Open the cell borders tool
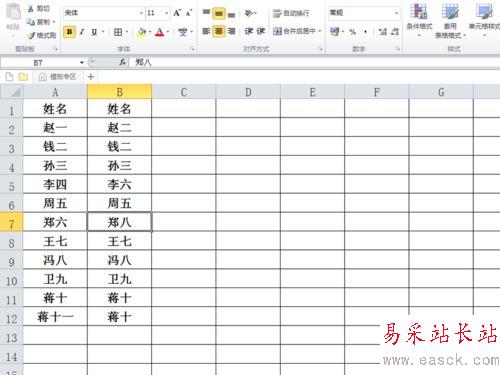 pyautogui.click(x=118, y=32)
